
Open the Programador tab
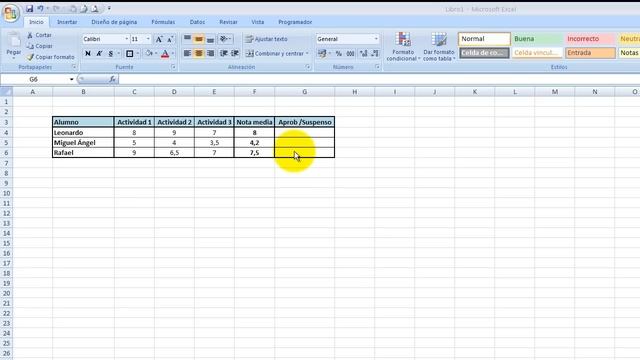click(295, 22)
